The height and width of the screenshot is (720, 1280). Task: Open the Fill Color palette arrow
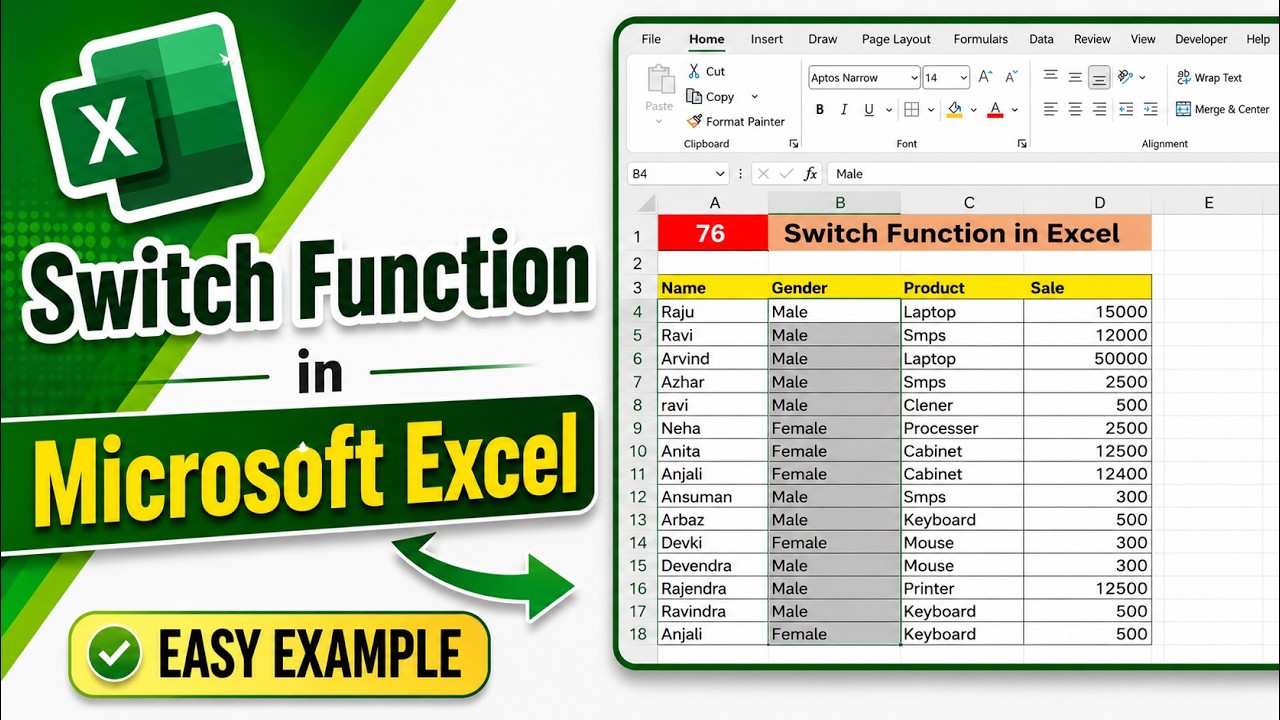click(x=974, y=110)
